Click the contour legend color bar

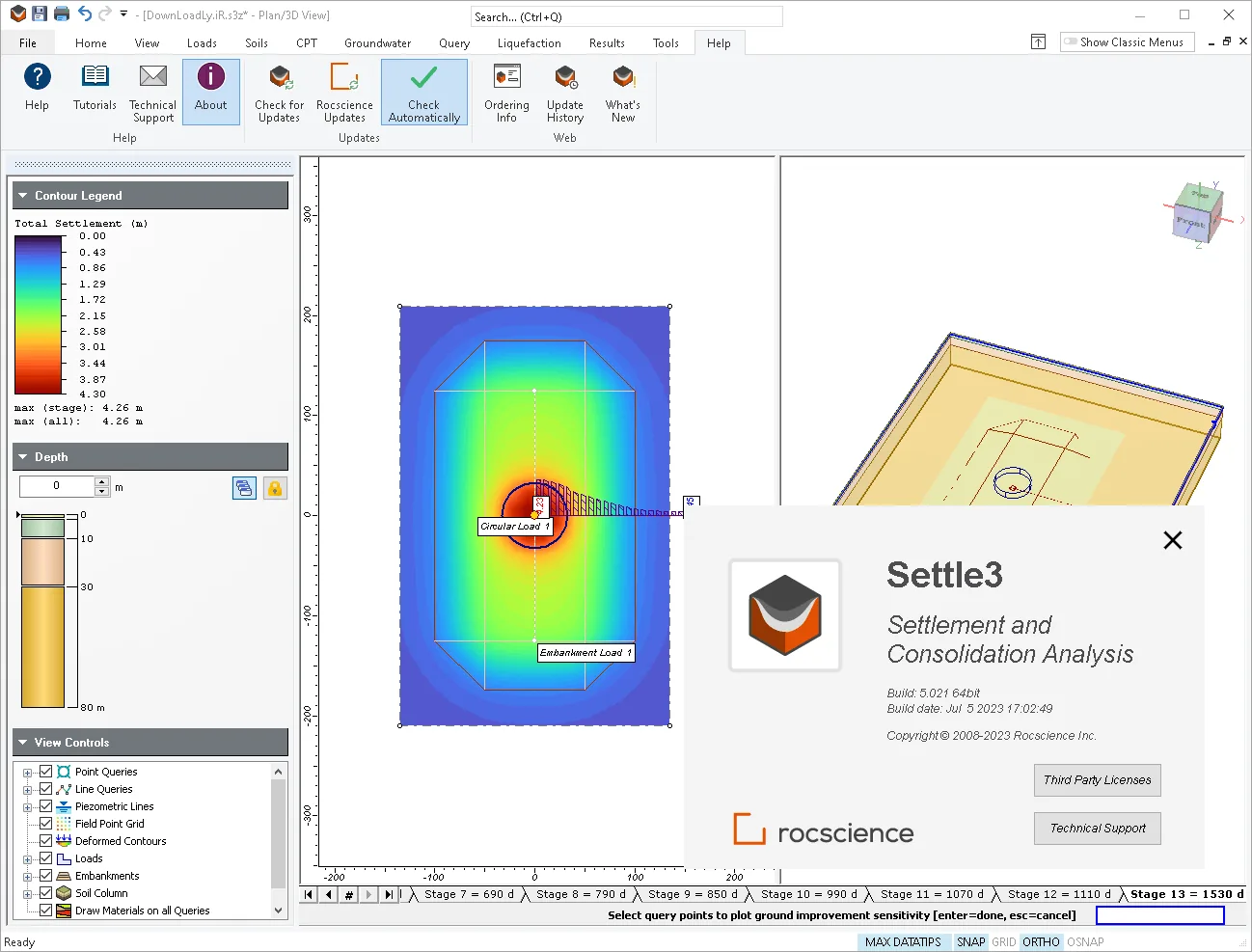[40, 314]
